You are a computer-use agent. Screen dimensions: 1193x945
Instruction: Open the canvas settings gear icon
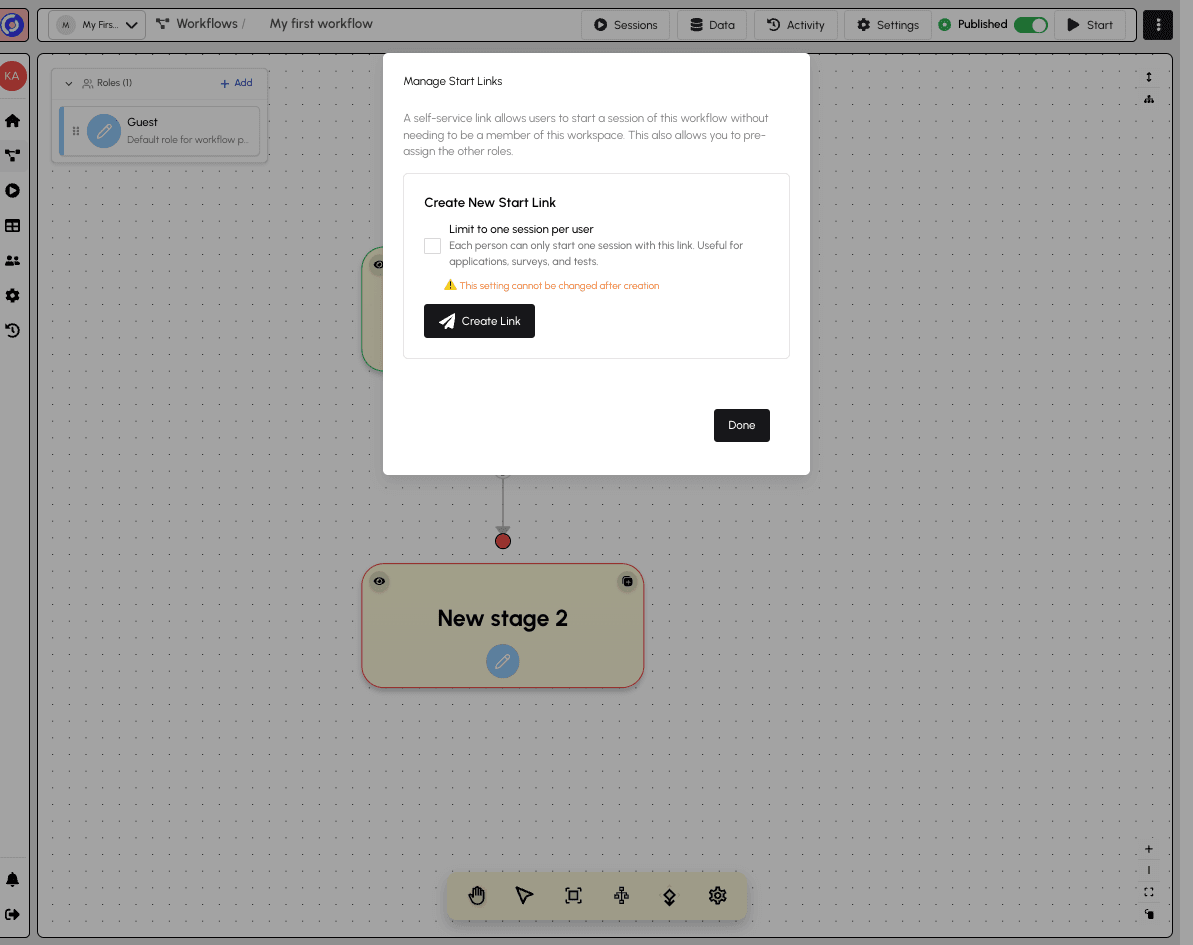point(717,895)
